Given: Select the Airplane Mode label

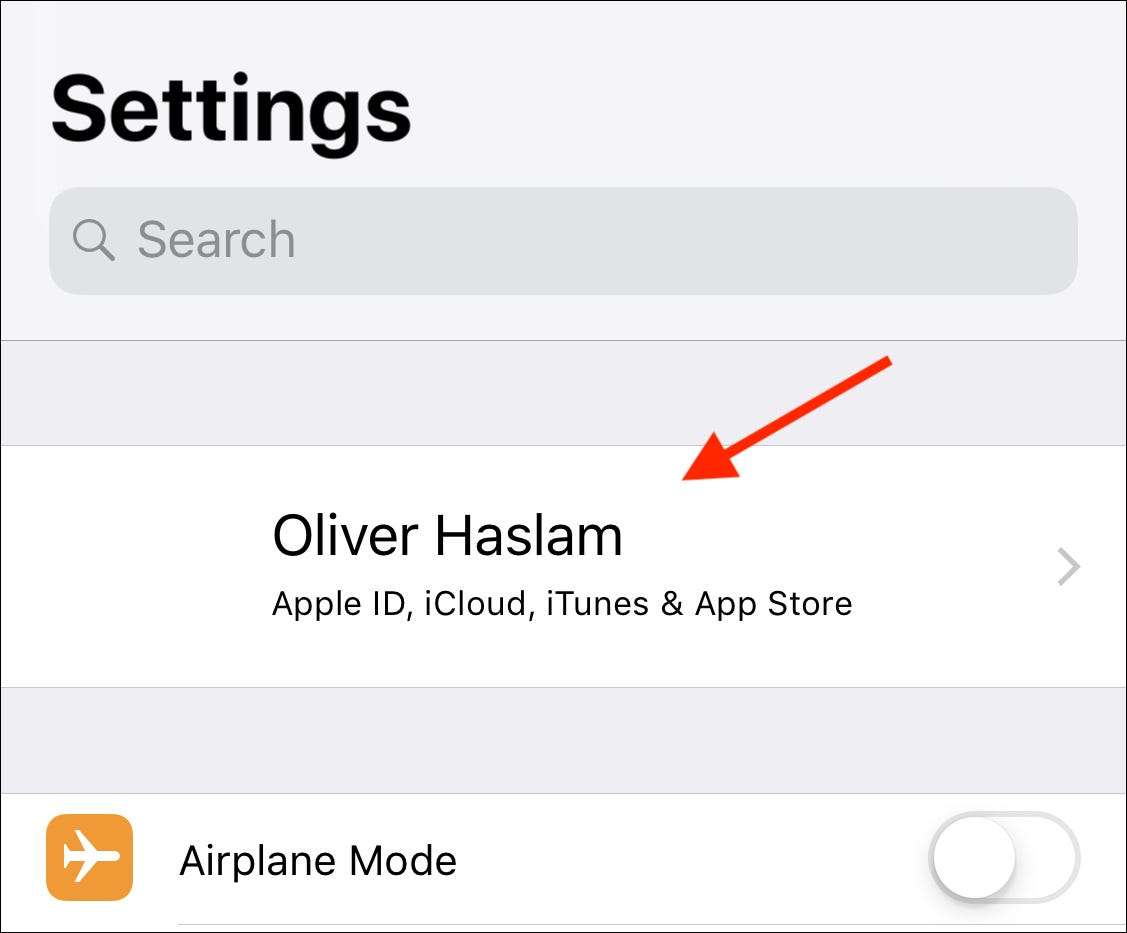Looking at the screenshot, I should click(318, 861).
